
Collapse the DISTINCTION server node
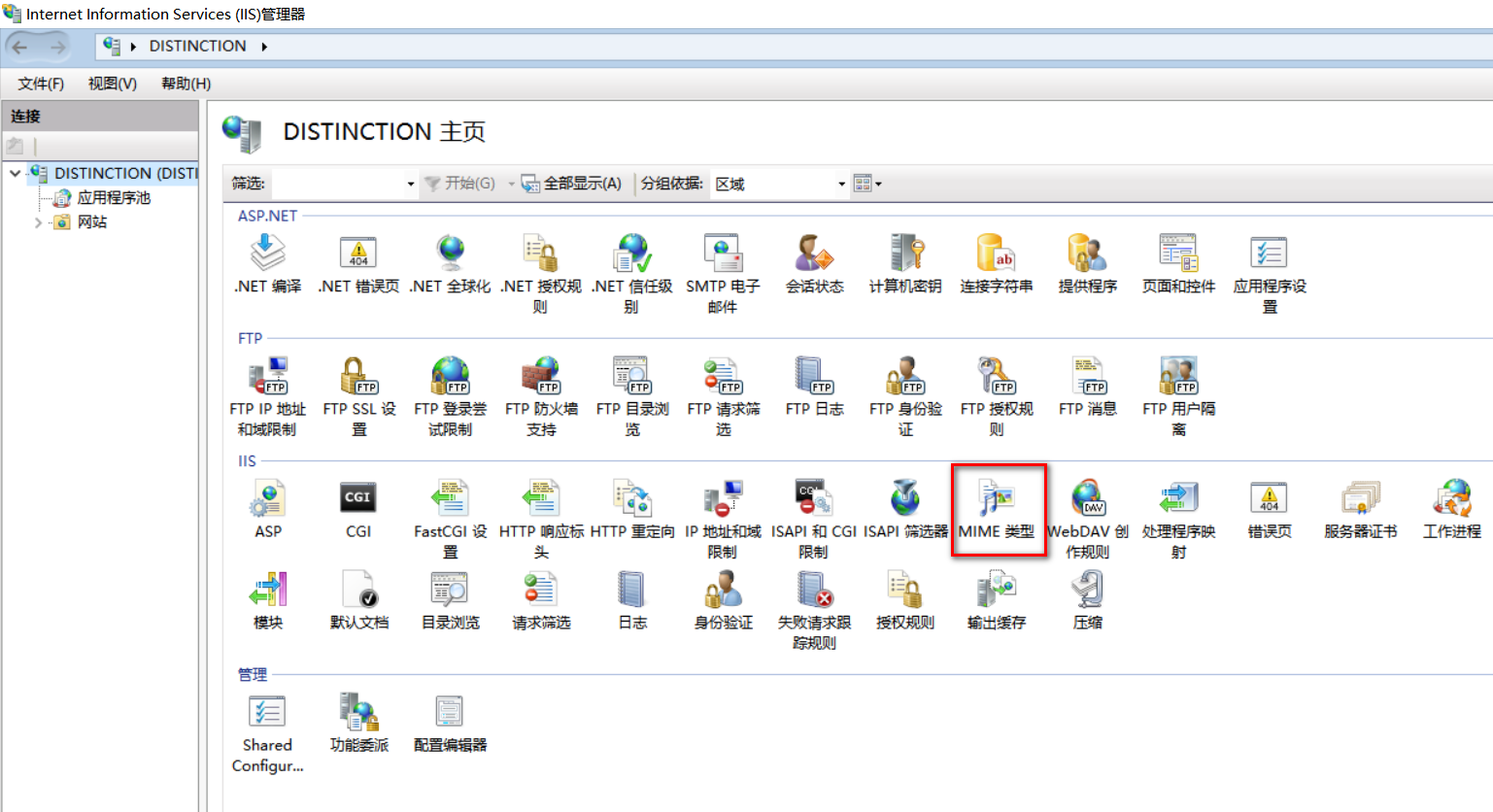tap(15, 173)
